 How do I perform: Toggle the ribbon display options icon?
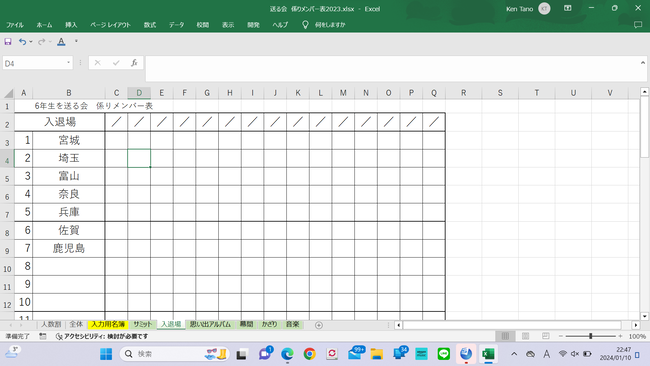point(568,8)
